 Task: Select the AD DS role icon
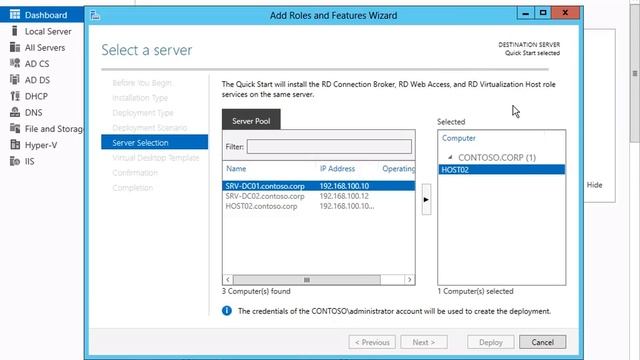[15, 80]
